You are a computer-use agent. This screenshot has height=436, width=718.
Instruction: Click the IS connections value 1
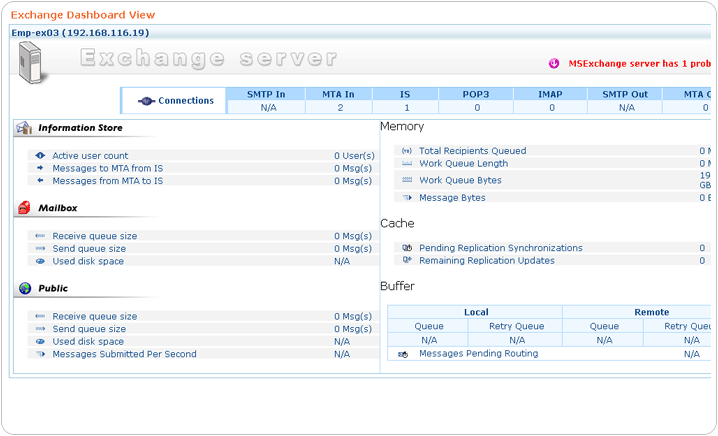pos(407,108)
